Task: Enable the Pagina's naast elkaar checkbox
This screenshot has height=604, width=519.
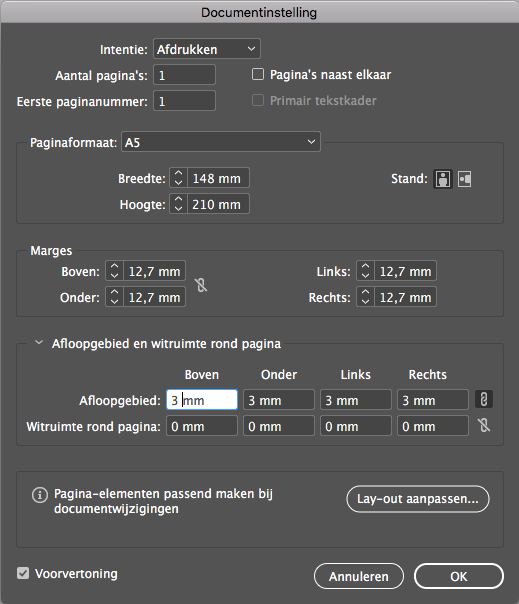Action: point(258,74)
